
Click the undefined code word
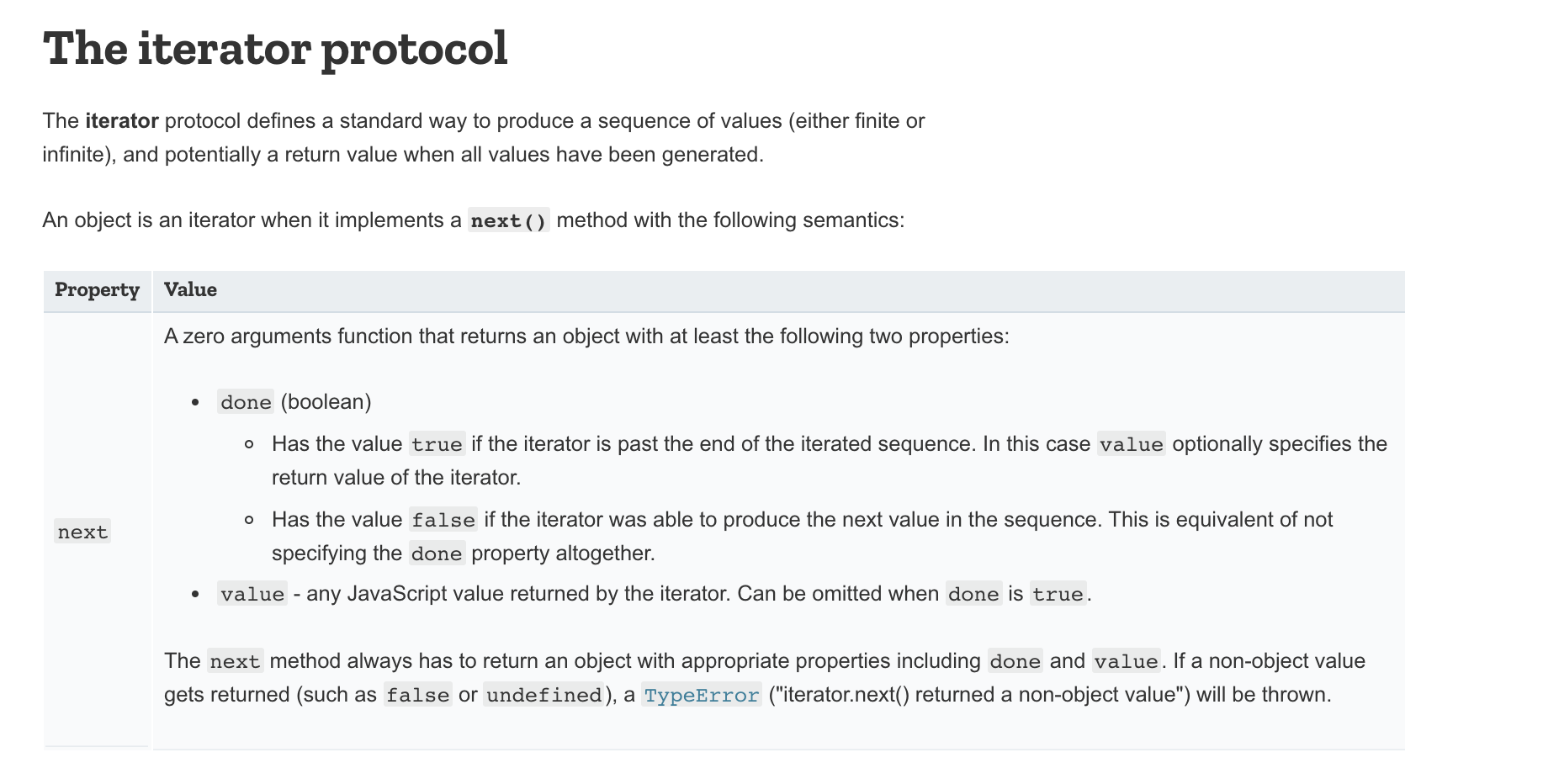(544, 695)
